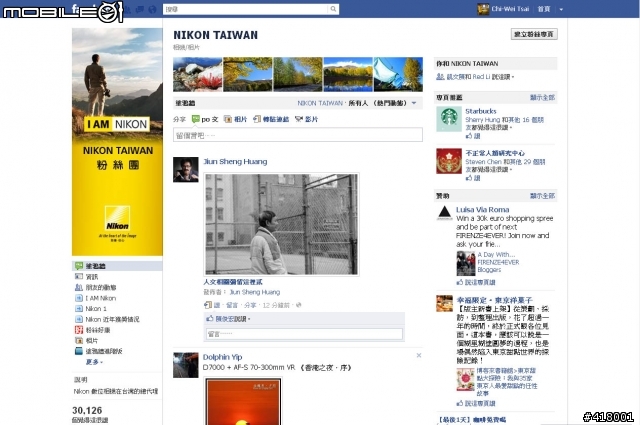Click the I AM NIKON cover image
Viewport: 640px width, 425px height.
click(117, 142)
